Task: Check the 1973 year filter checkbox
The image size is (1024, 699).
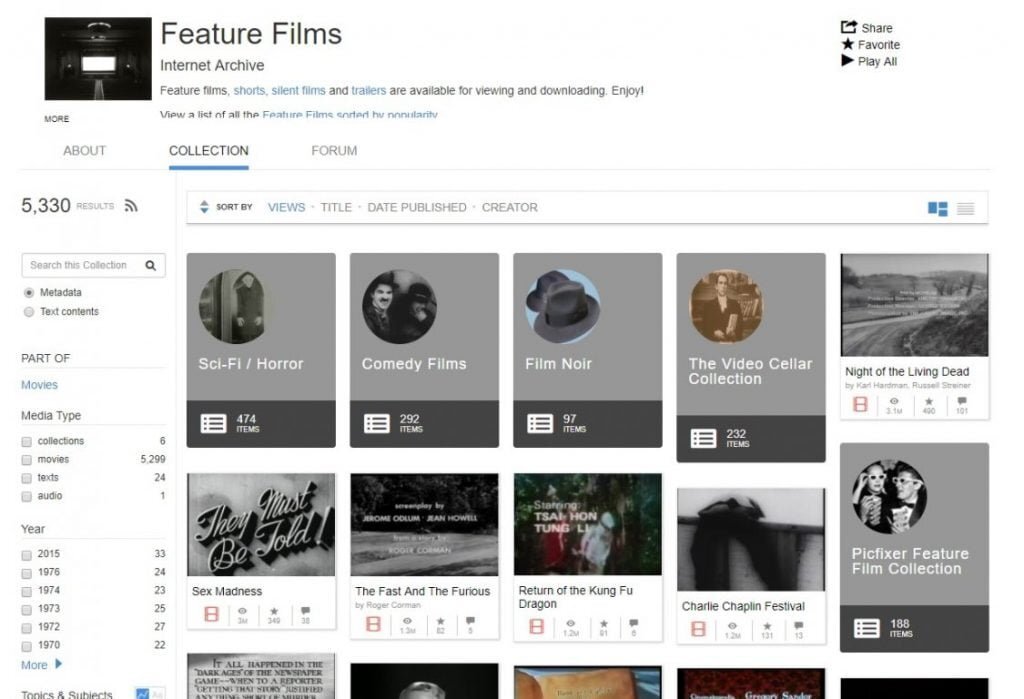Action: [27, 610]
